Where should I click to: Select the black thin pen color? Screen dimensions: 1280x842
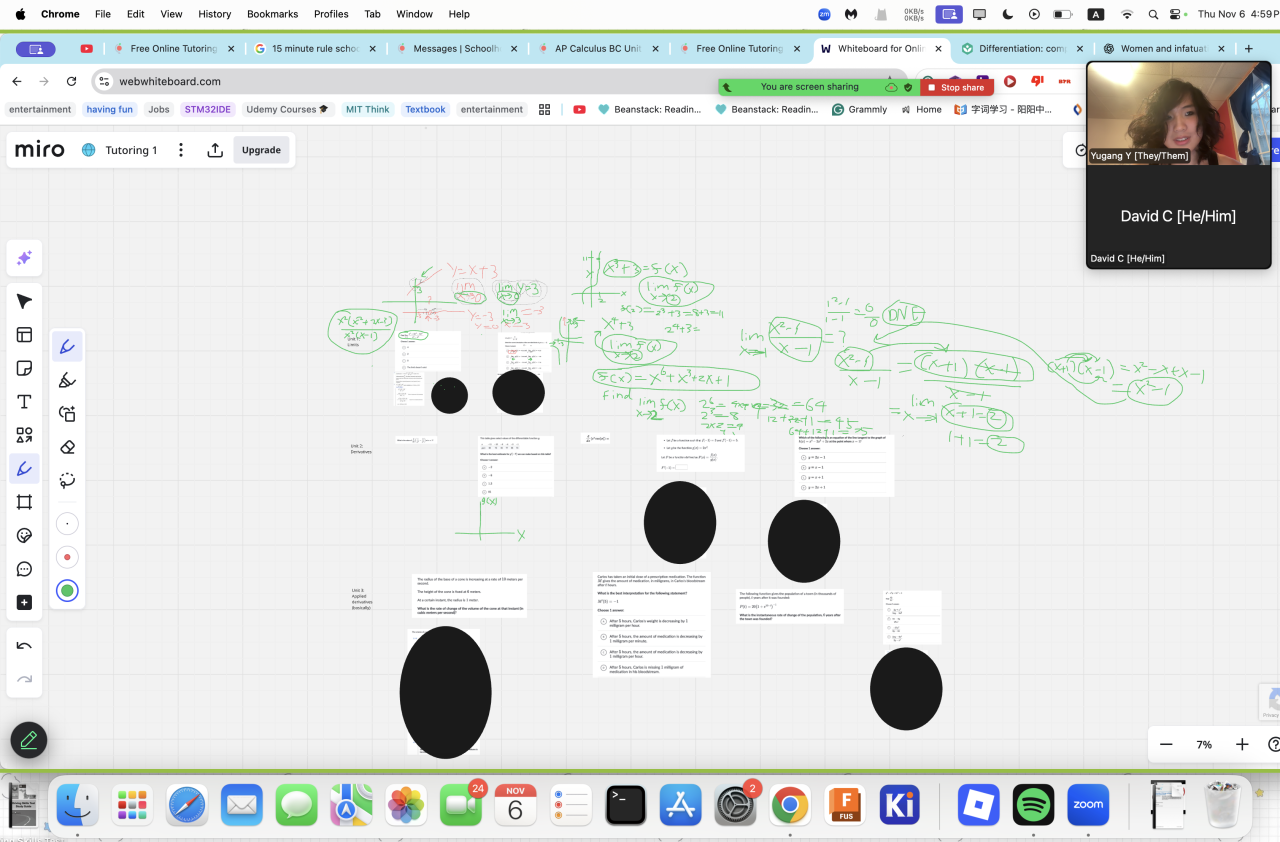[67, 523]
